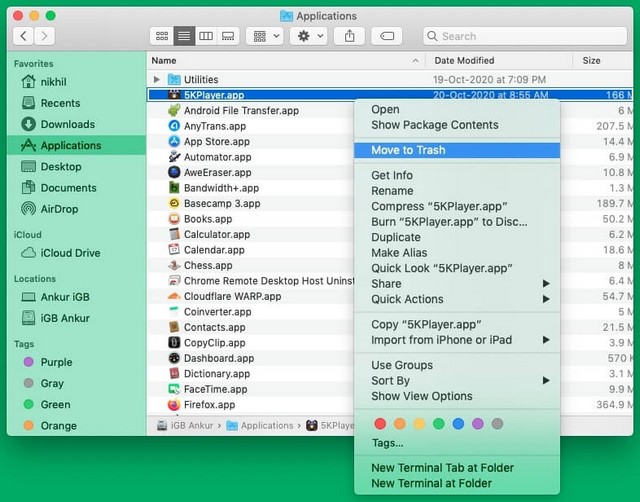This screenshot has width=640, height=502.
Task: Click the Share toolbar icon
Action: 350,36
